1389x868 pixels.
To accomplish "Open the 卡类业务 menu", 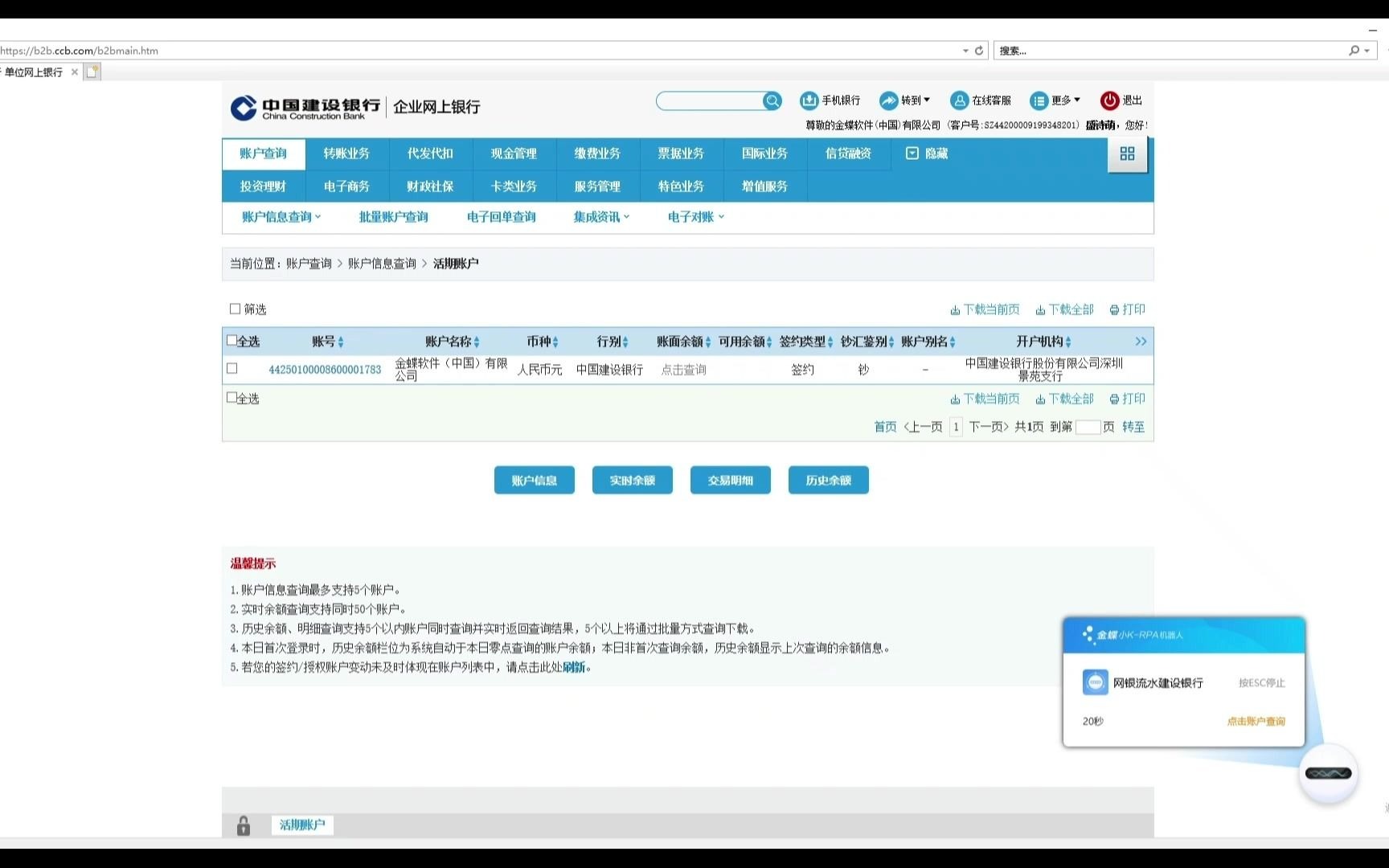I will [514, 186].
